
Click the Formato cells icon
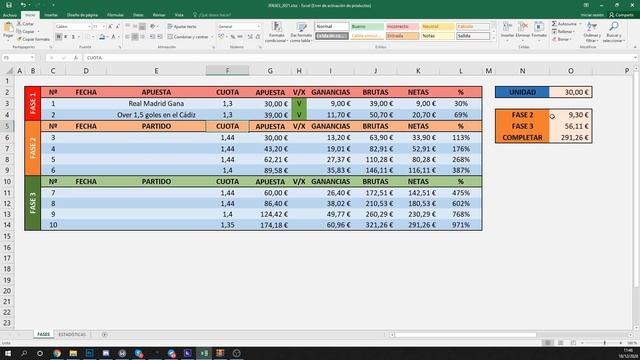[x=539, y=27]
